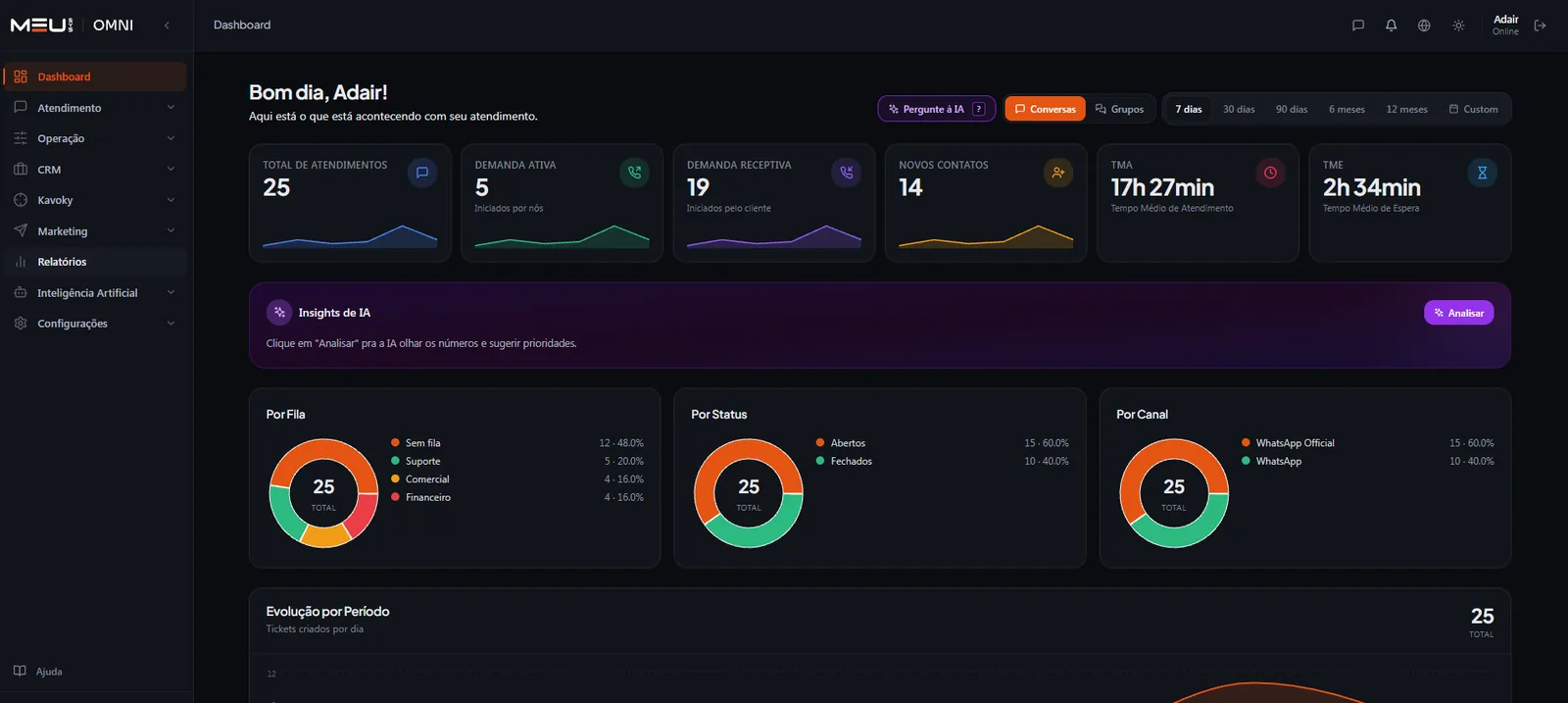Viewport: 1568px width, 703px height.
Task: Click the TMA clock icon
Action: (x=1270, y=173)
